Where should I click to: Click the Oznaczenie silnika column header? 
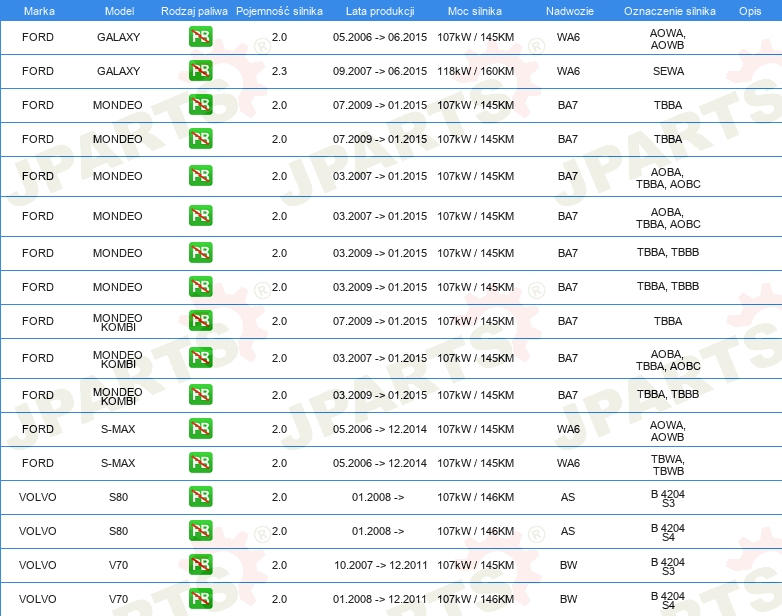pyautogui.click(x=670, y=11)
